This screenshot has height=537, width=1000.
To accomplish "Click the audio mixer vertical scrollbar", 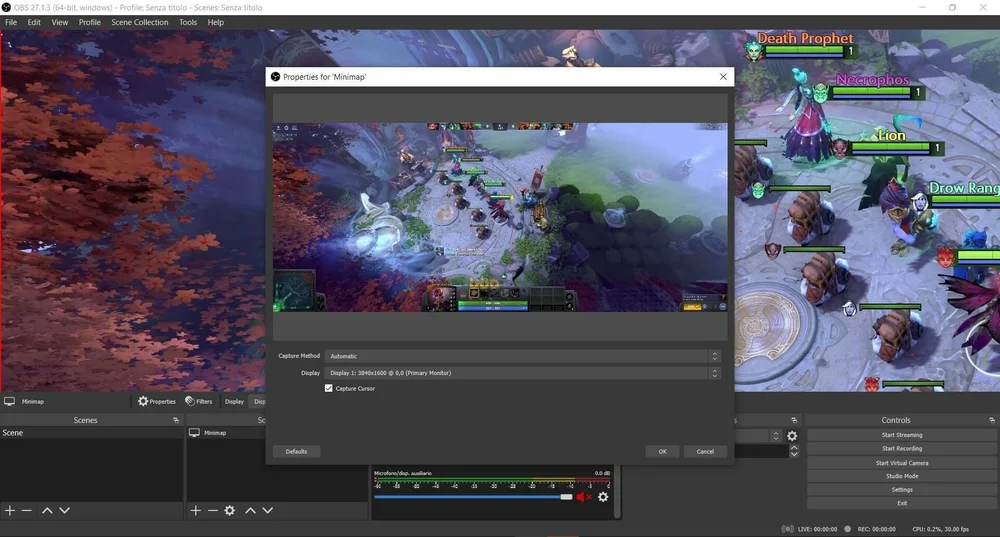I will pyautogui.click(x=617, y=492).
